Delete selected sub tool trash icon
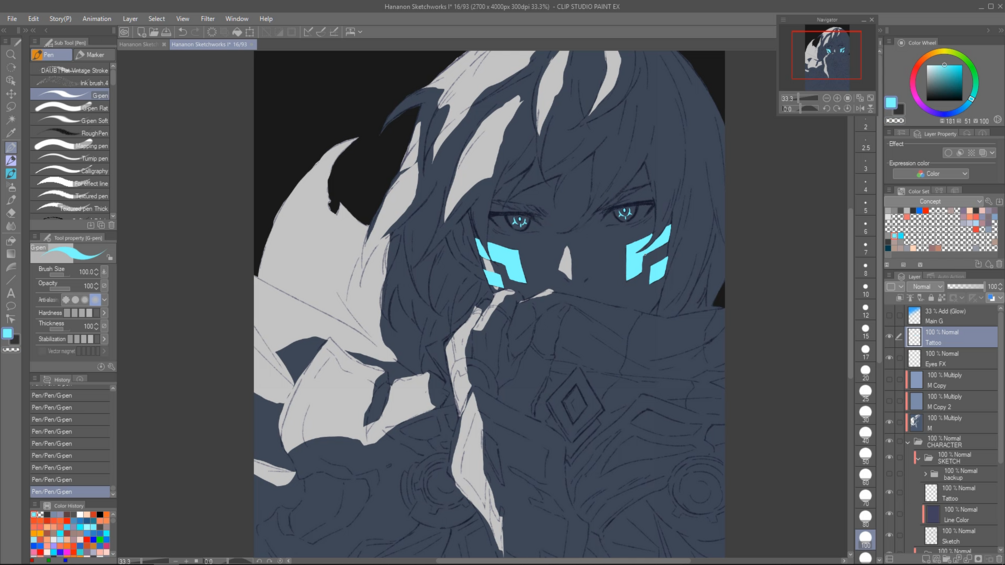Viewport: 1005px width, 565px height. (x=111, y=225)
